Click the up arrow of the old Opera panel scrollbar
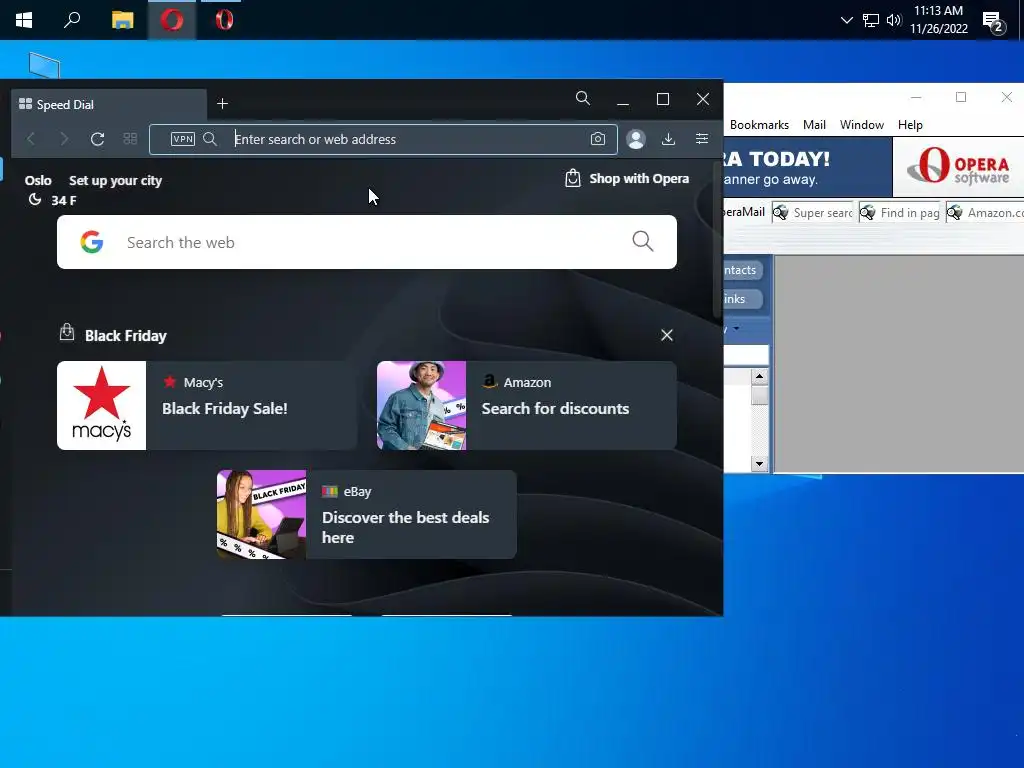 (759, 376)
